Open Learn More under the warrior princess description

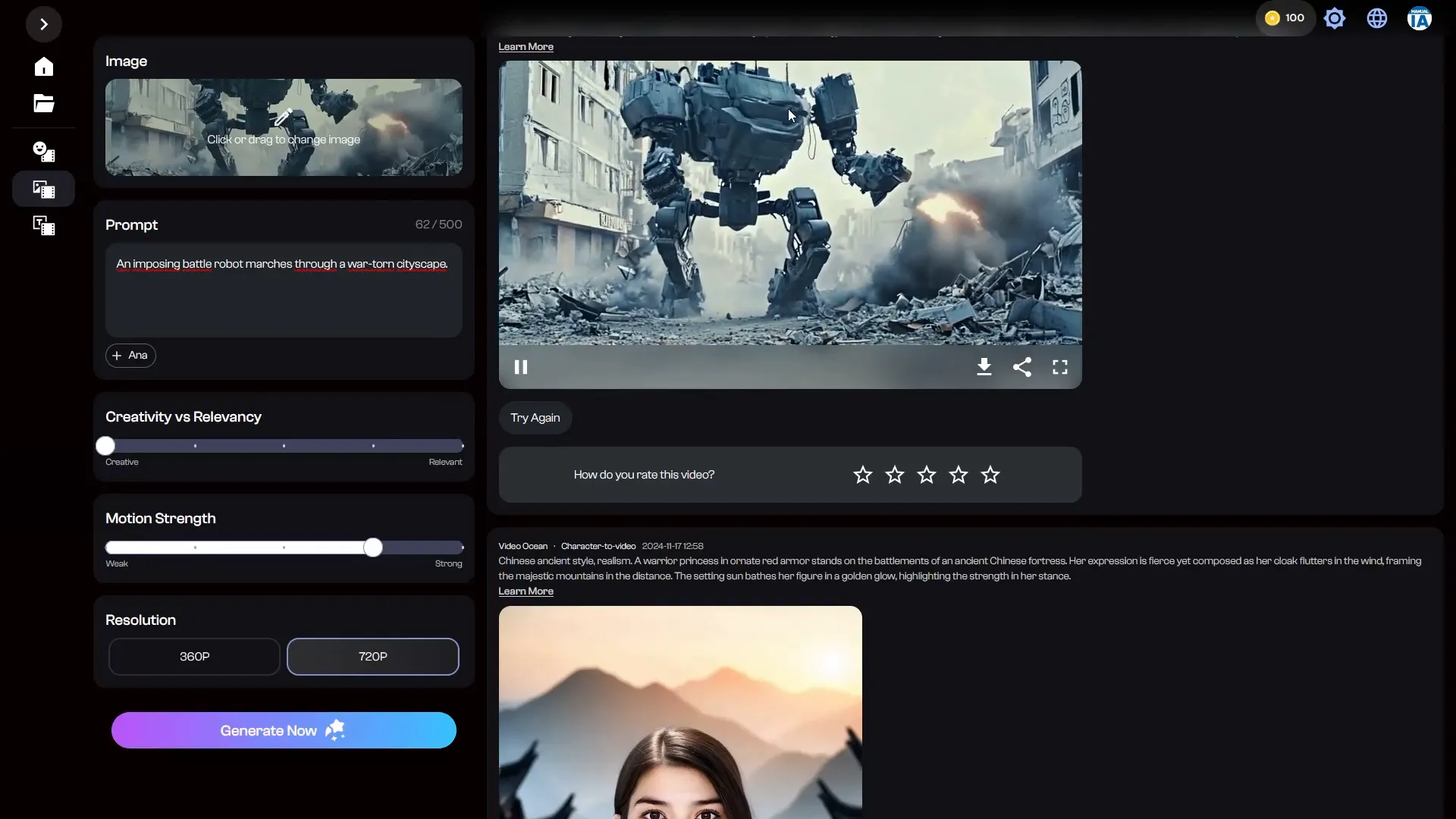coord(526,591)
